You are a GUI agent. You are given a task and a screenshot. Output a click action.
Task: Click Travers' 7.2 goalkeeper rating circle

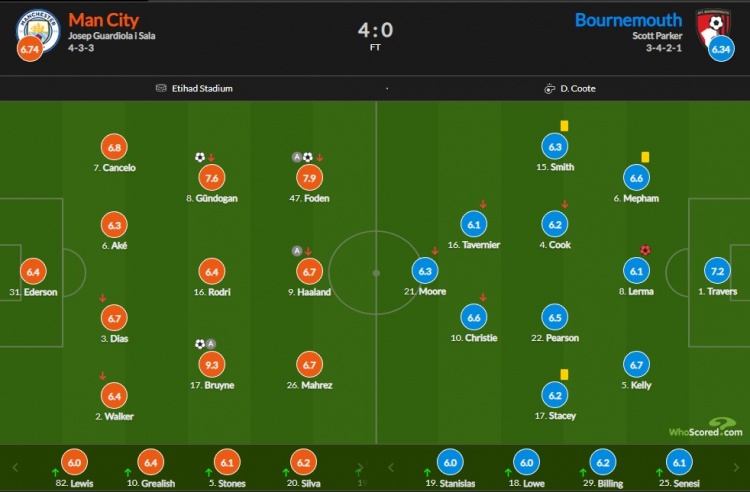click(x=717, y=271)
